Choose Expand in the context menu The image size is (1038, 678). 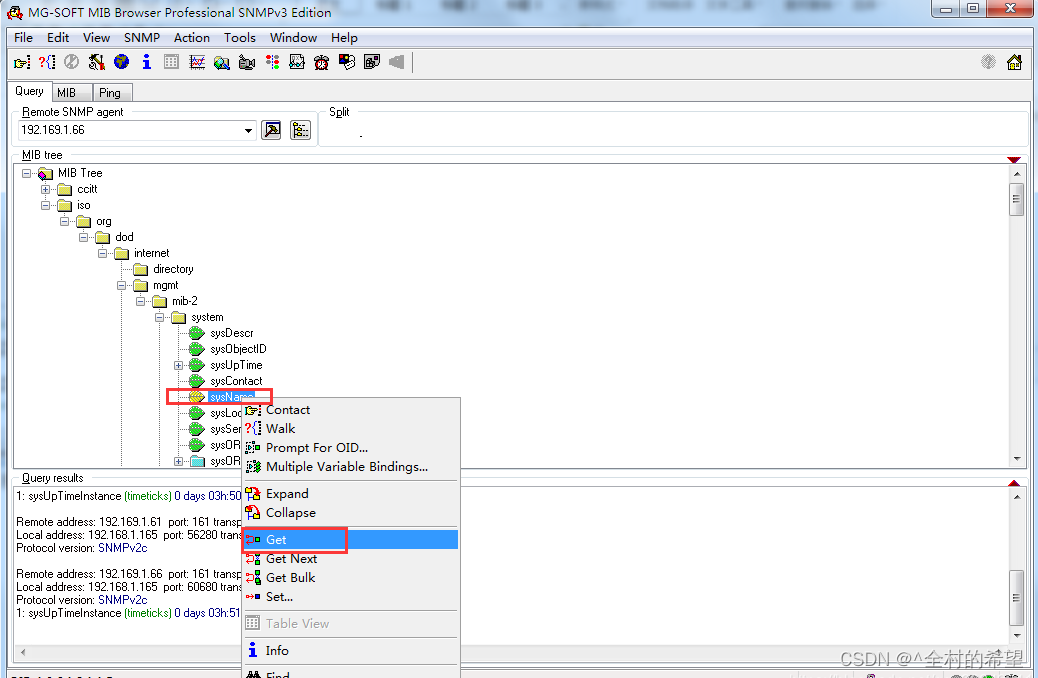pos(350,493)
